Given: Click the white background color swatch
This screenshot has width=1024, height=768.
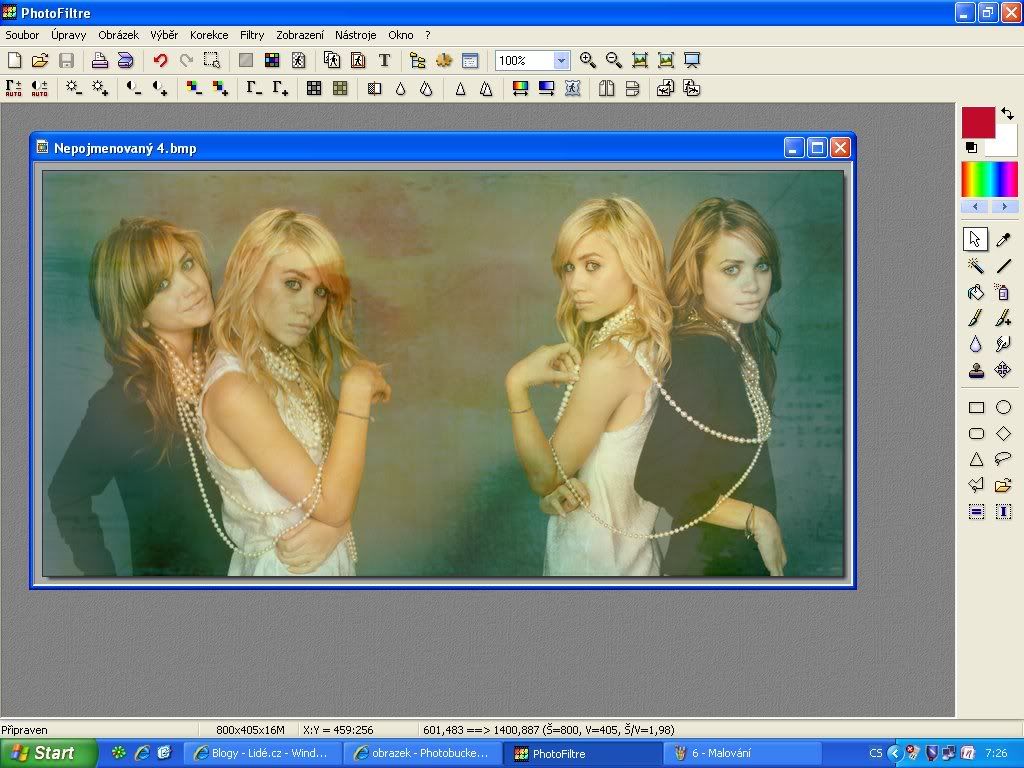Looking at the screenshot, I should (x=1004, y=144).
